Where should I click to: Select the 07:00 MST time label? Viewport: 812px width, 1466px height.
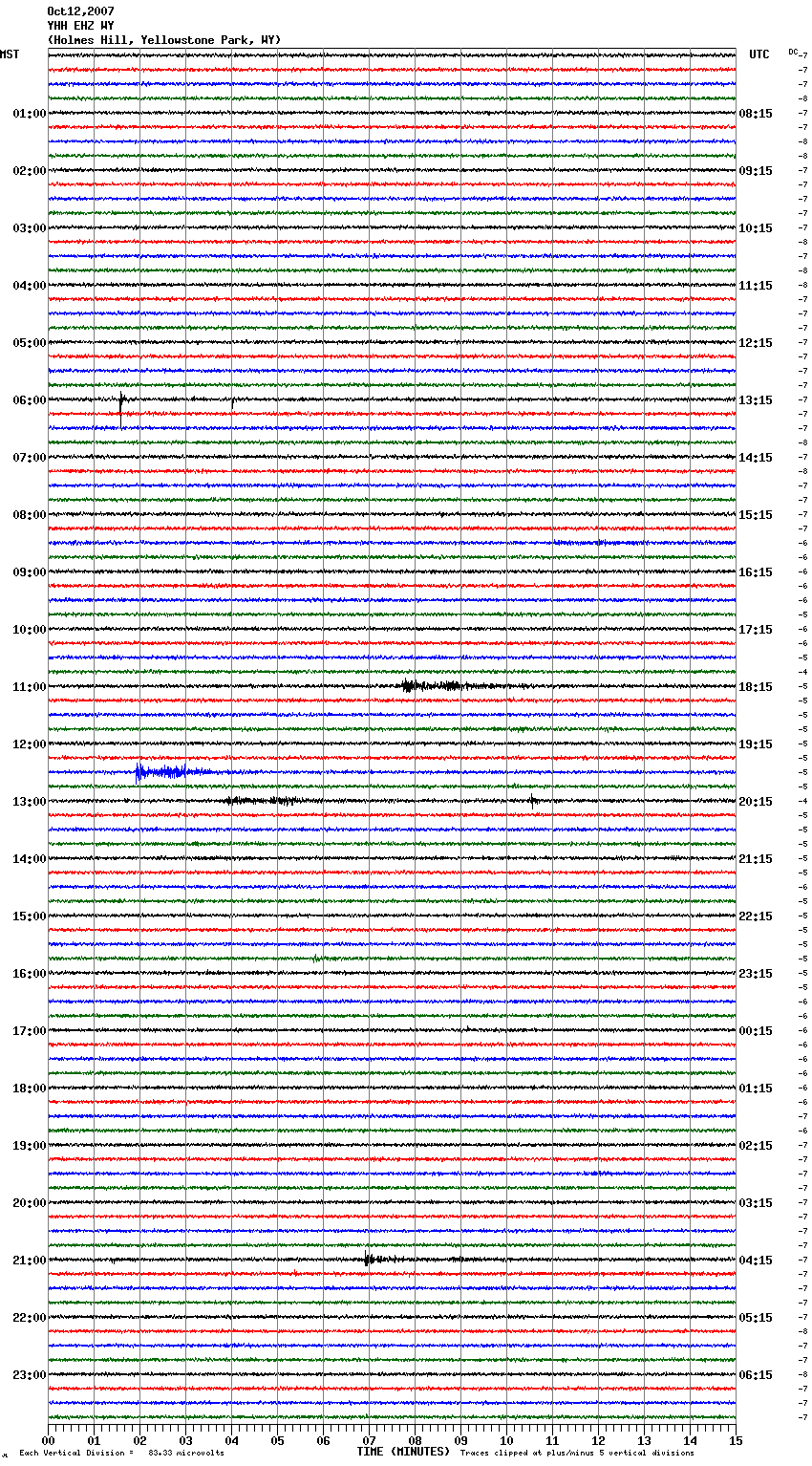coord(30,458)
